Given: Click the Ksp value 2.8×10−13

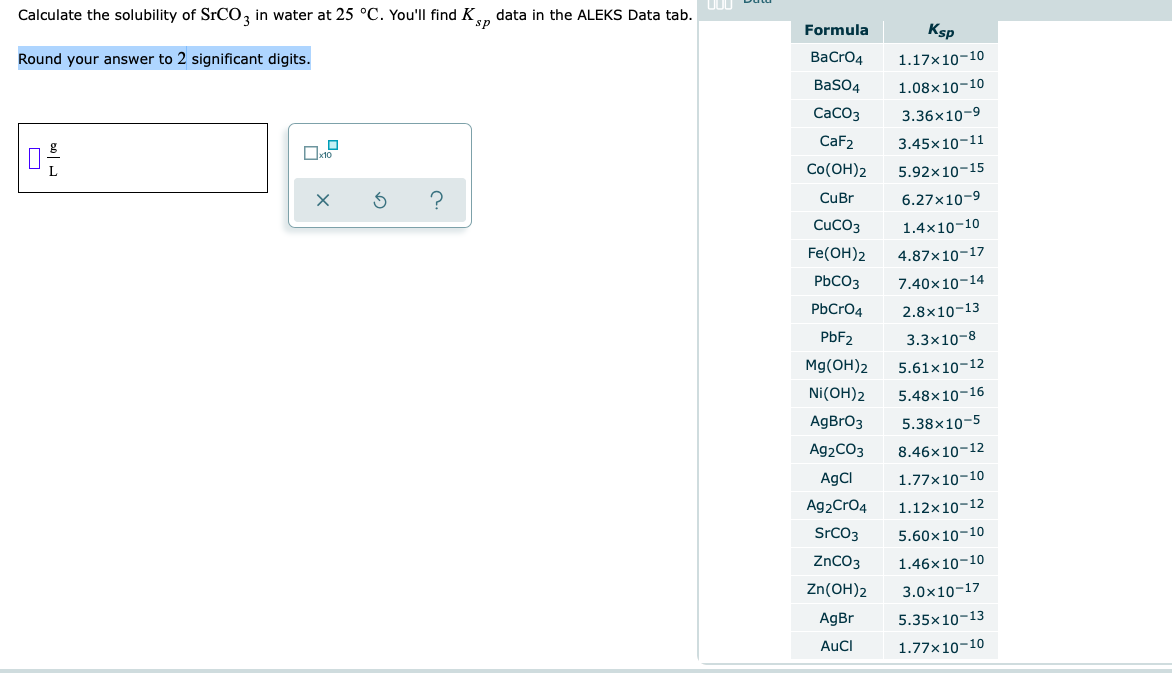Looking at the screenshot, I should (x=941, y=310).
